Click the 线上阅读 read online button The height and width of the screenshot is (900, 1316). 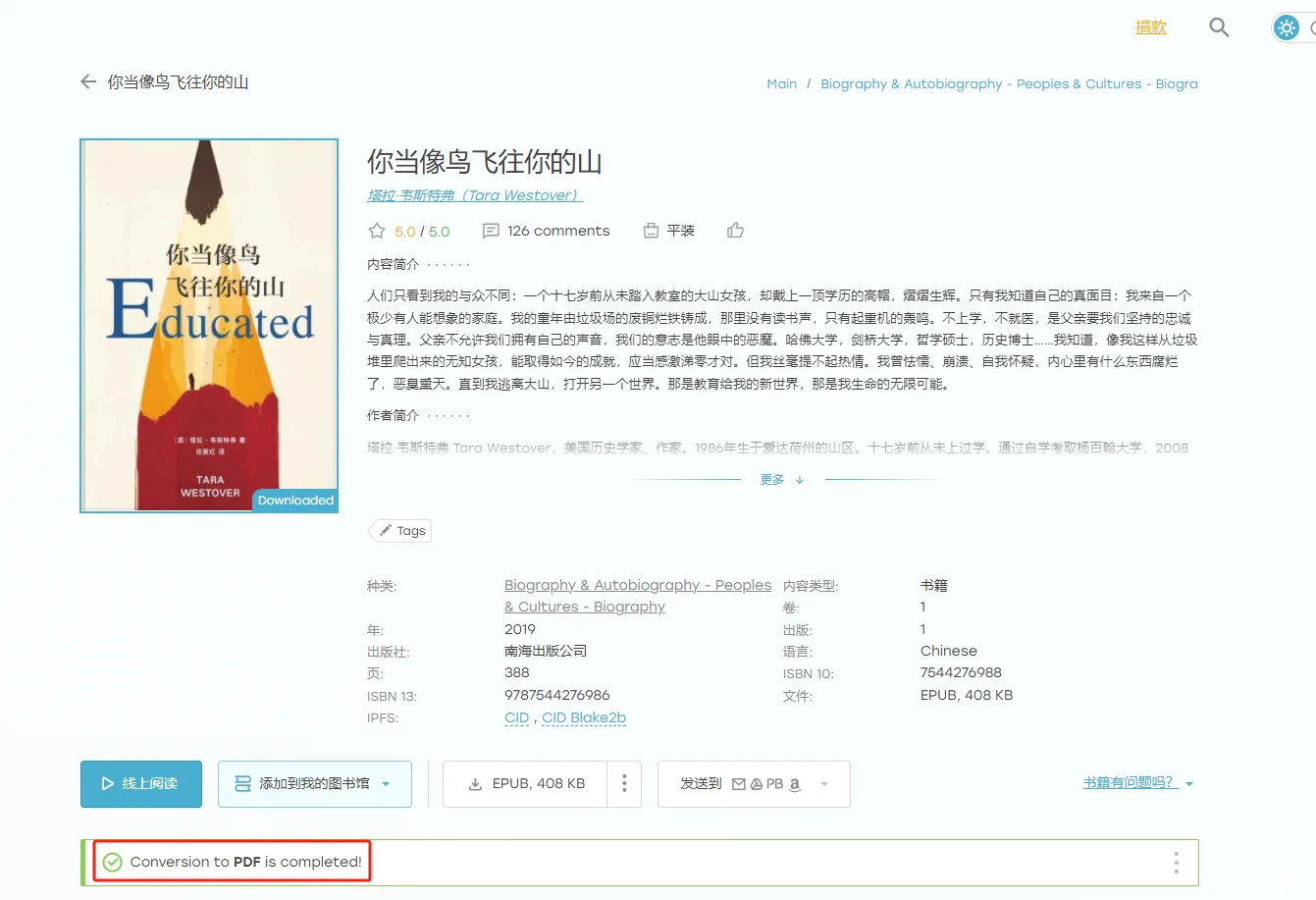point(141,783)
